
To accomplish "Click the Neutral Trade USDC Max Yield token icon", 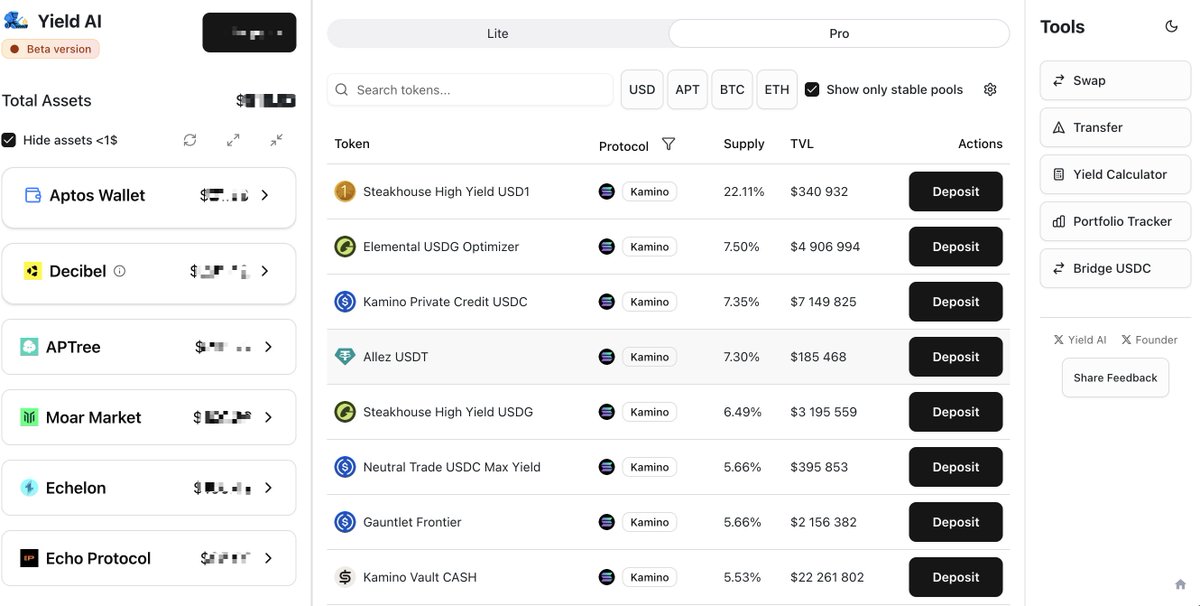I will click(345, 467).
